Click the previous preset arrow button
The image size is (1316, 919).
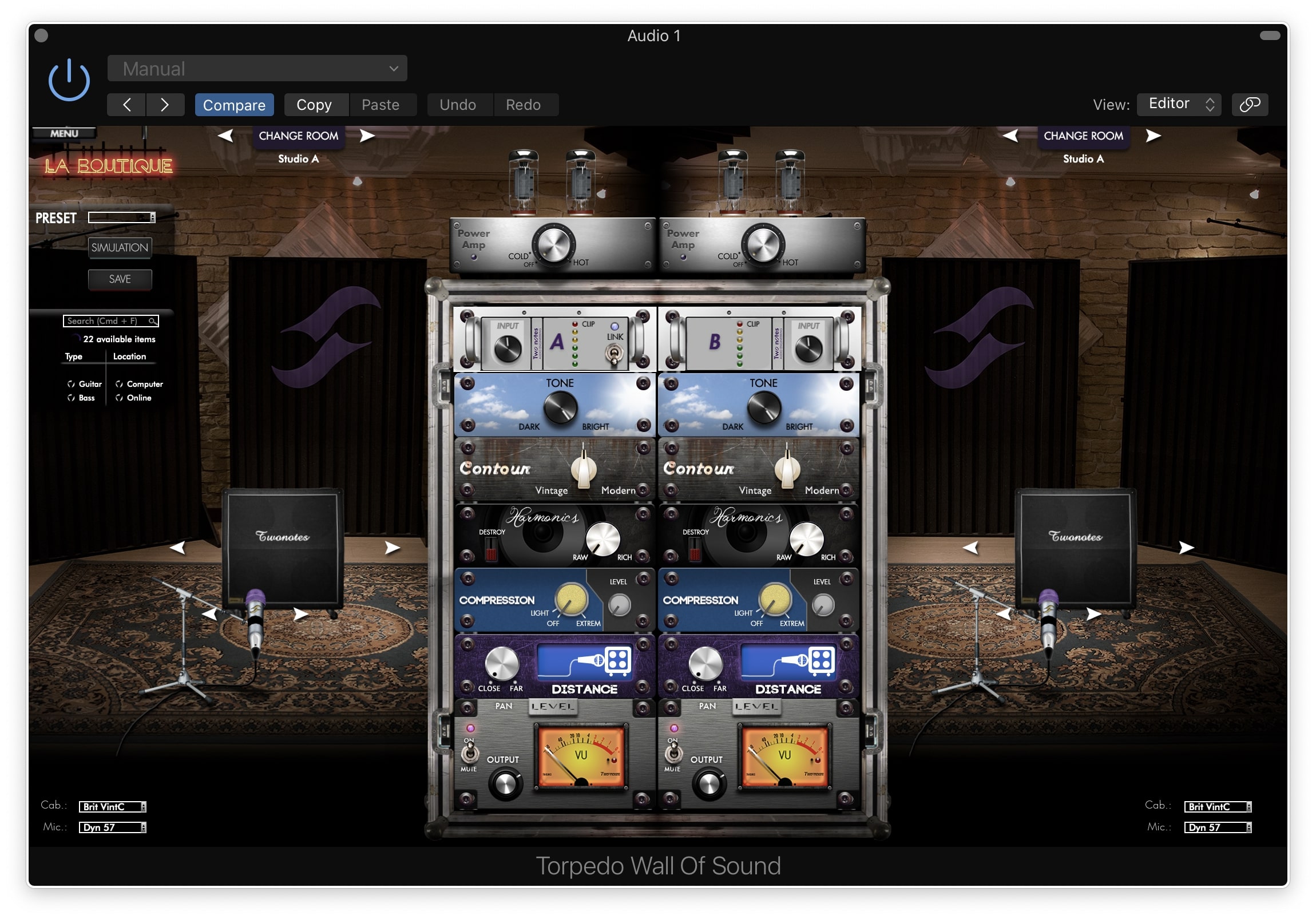click(126, 105)
